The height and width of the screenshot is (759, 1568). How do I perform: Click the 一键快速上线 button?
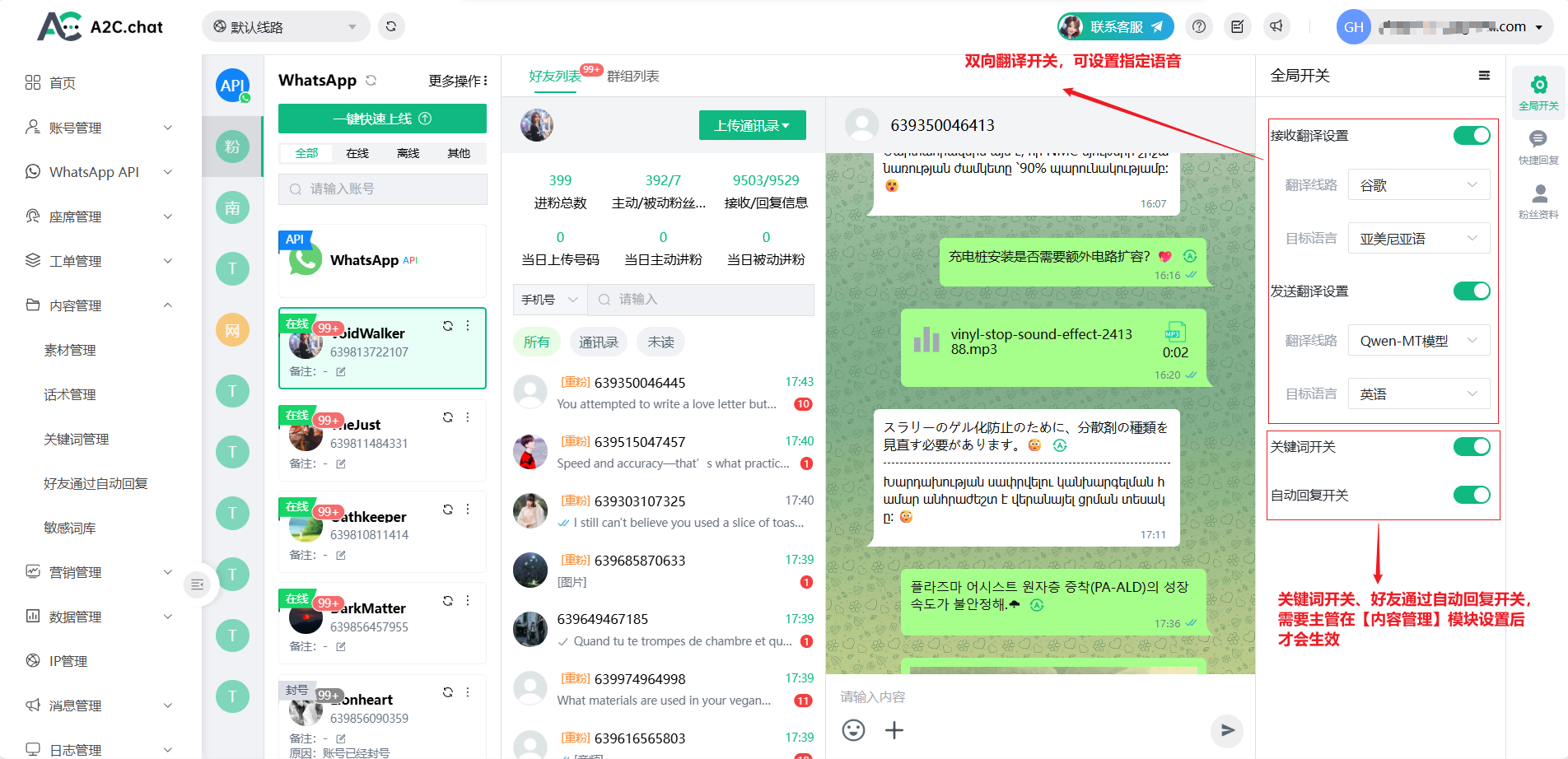(x=382, y=119)
